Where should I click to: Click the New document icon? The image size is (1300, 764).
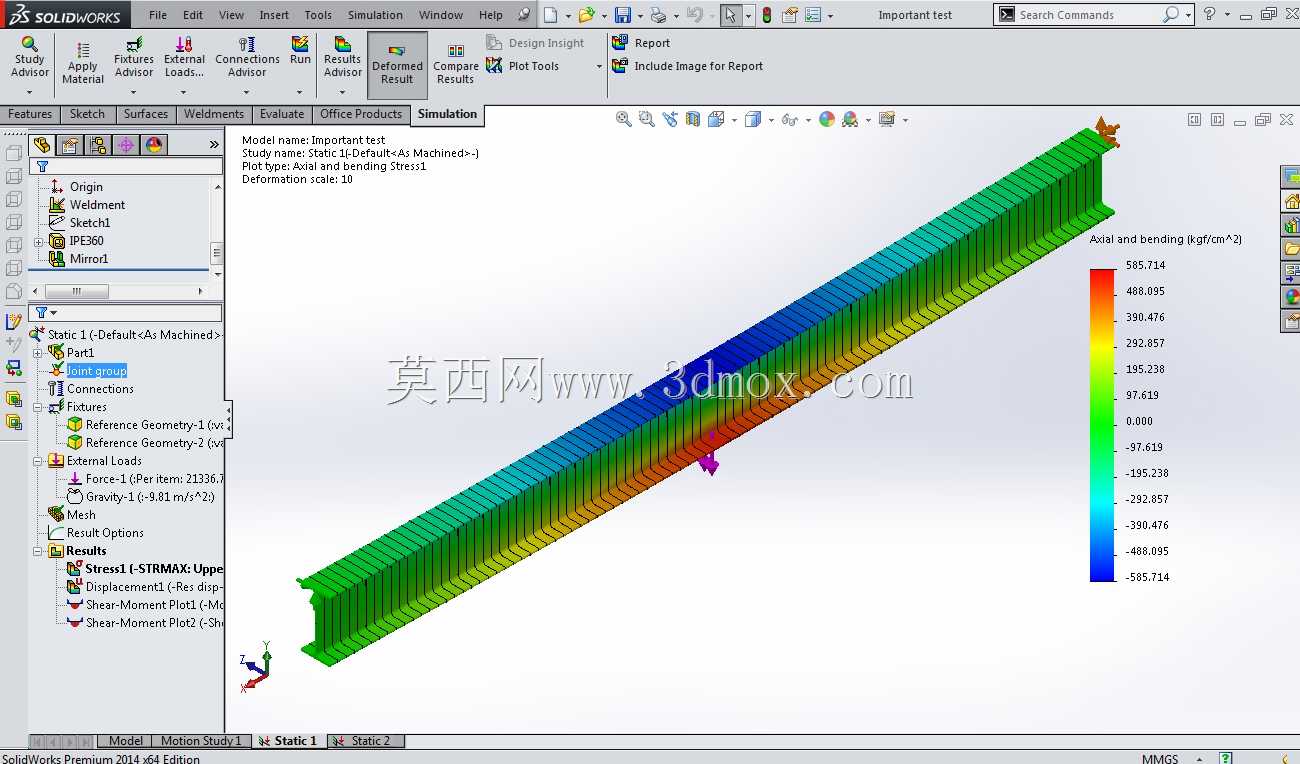tap(550, 15)
